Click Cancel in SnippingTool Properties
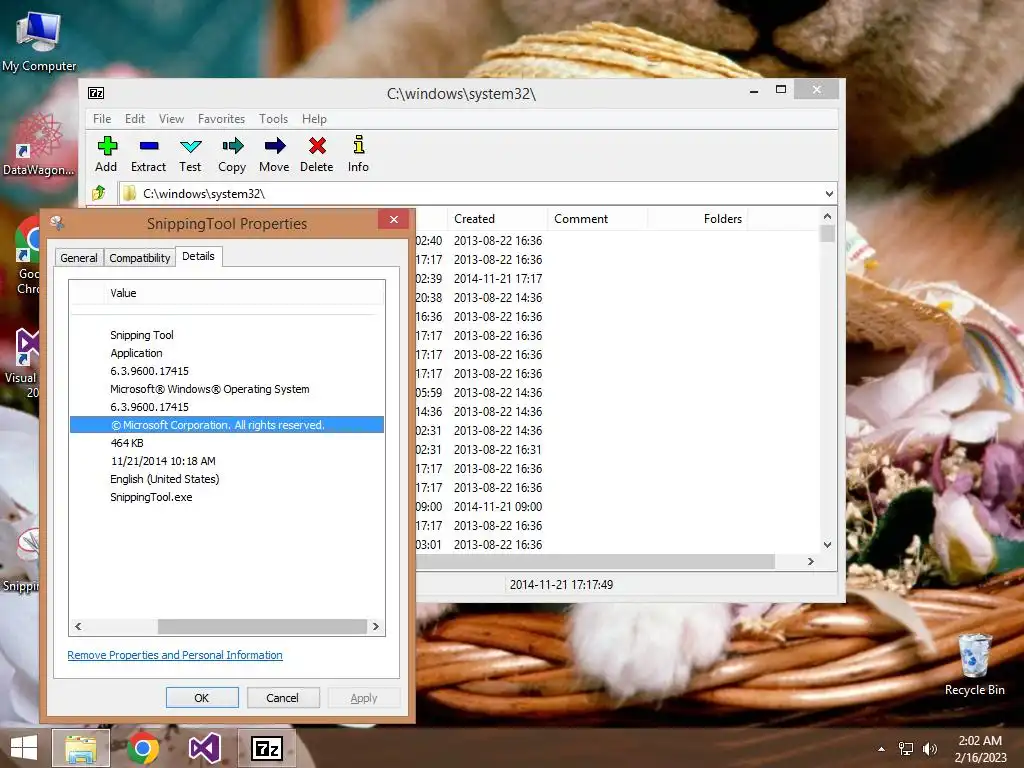This screenshot has height=768, width=1024. tap(282, 697)
